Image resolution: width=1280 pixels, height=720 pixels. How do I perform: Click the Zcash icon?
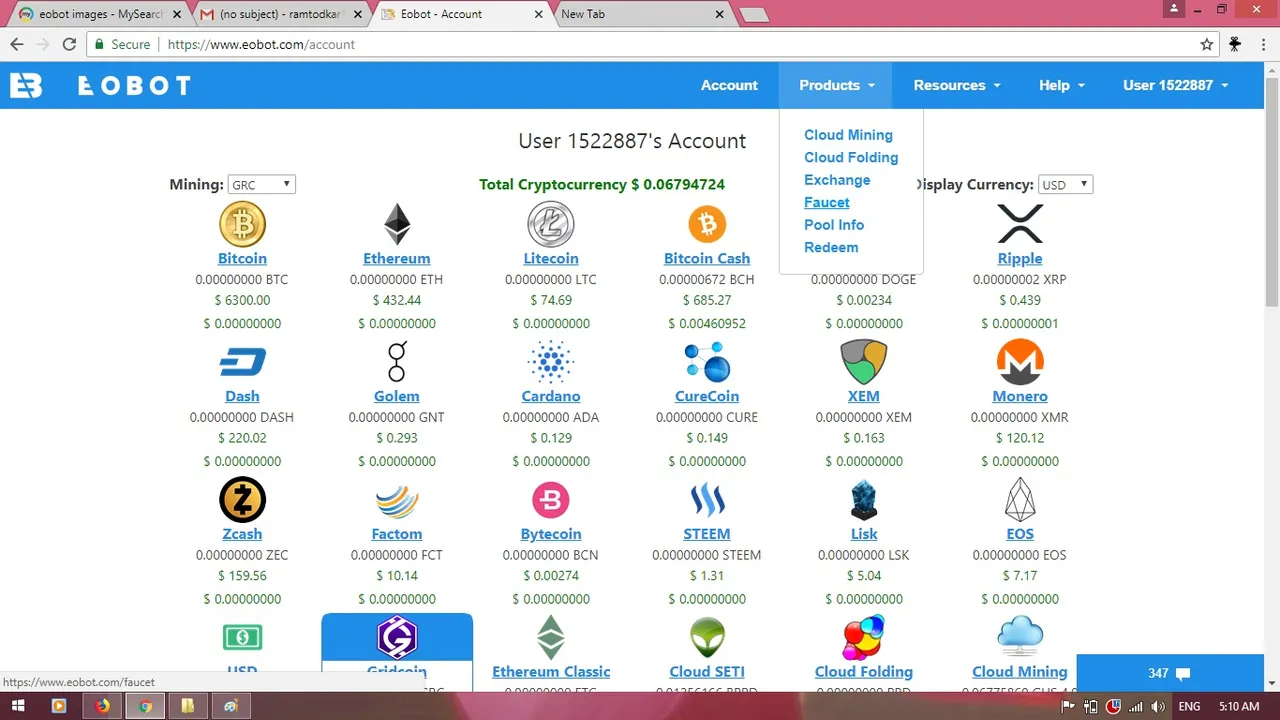[x=242, y=500]
